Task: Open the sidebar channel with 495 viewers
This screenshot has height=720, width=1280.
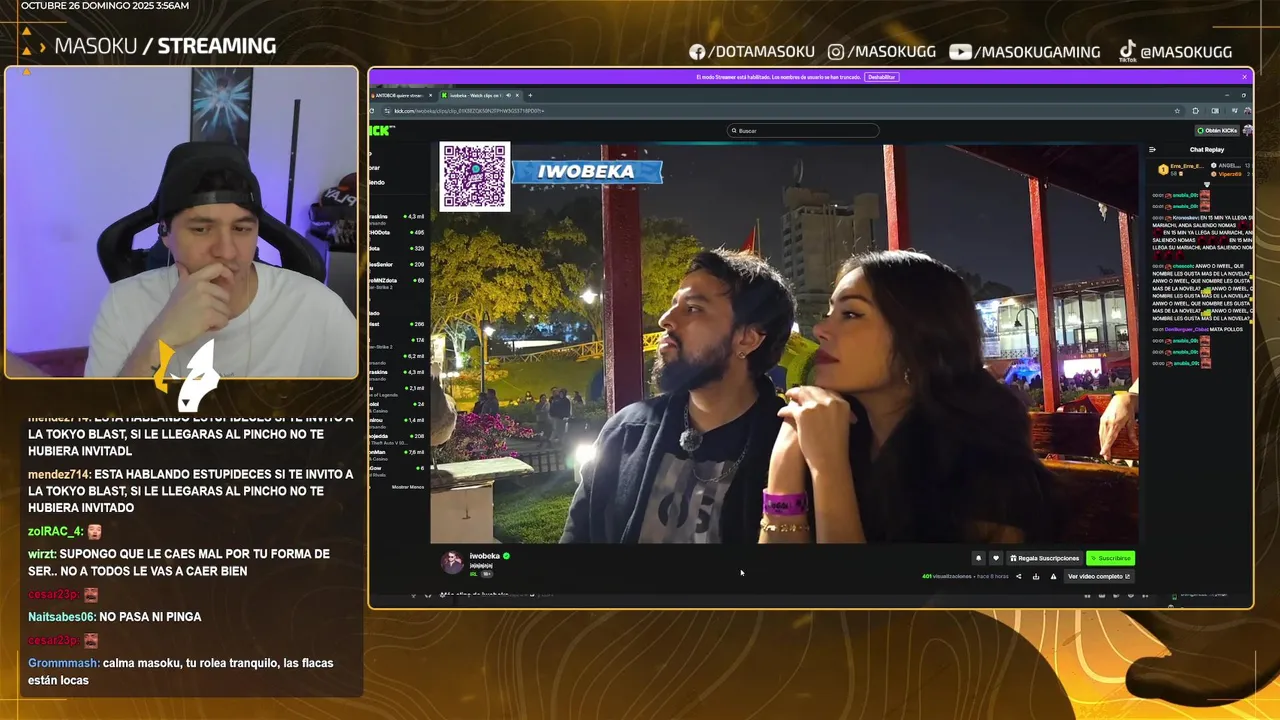Action: 398,232
